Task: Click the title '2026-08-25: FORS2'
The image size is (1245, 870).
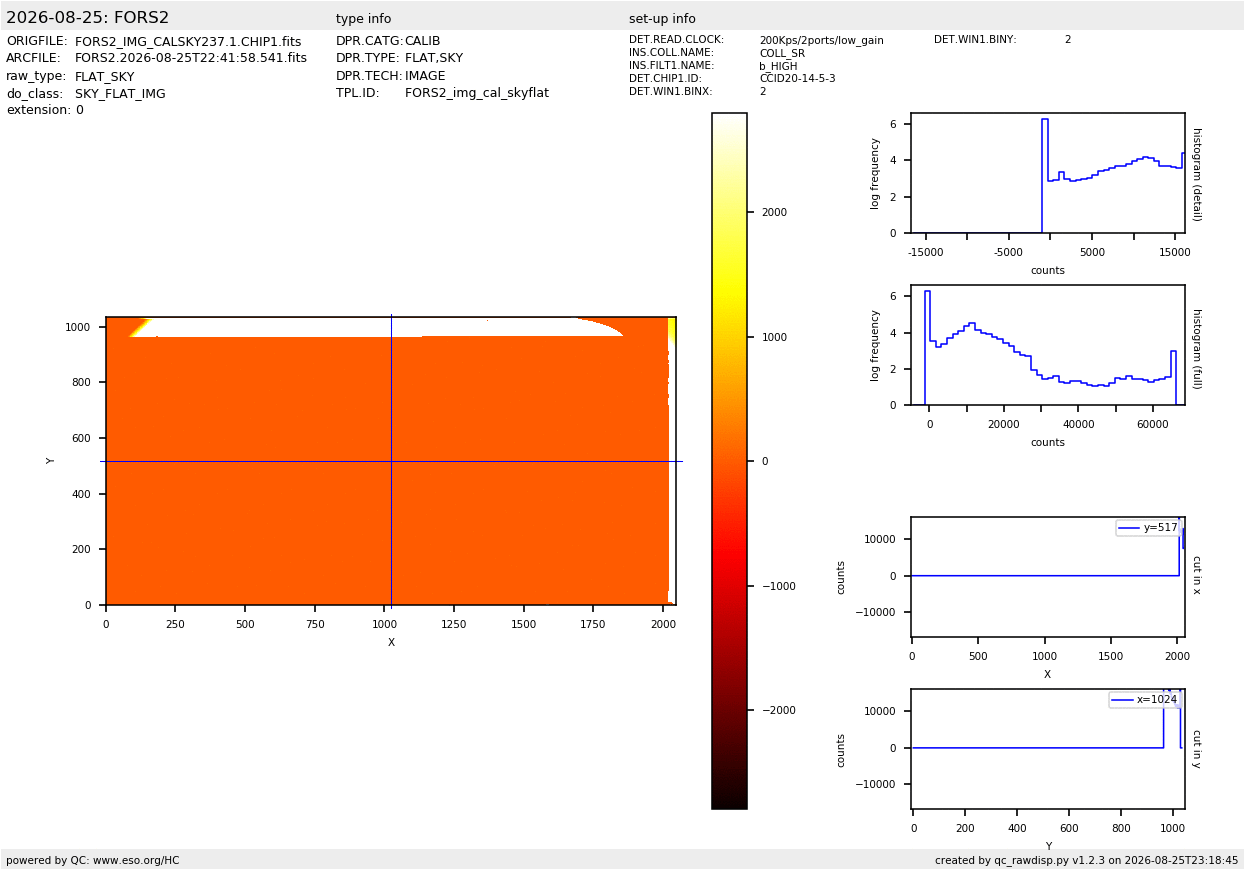Action: pos(88,18)
